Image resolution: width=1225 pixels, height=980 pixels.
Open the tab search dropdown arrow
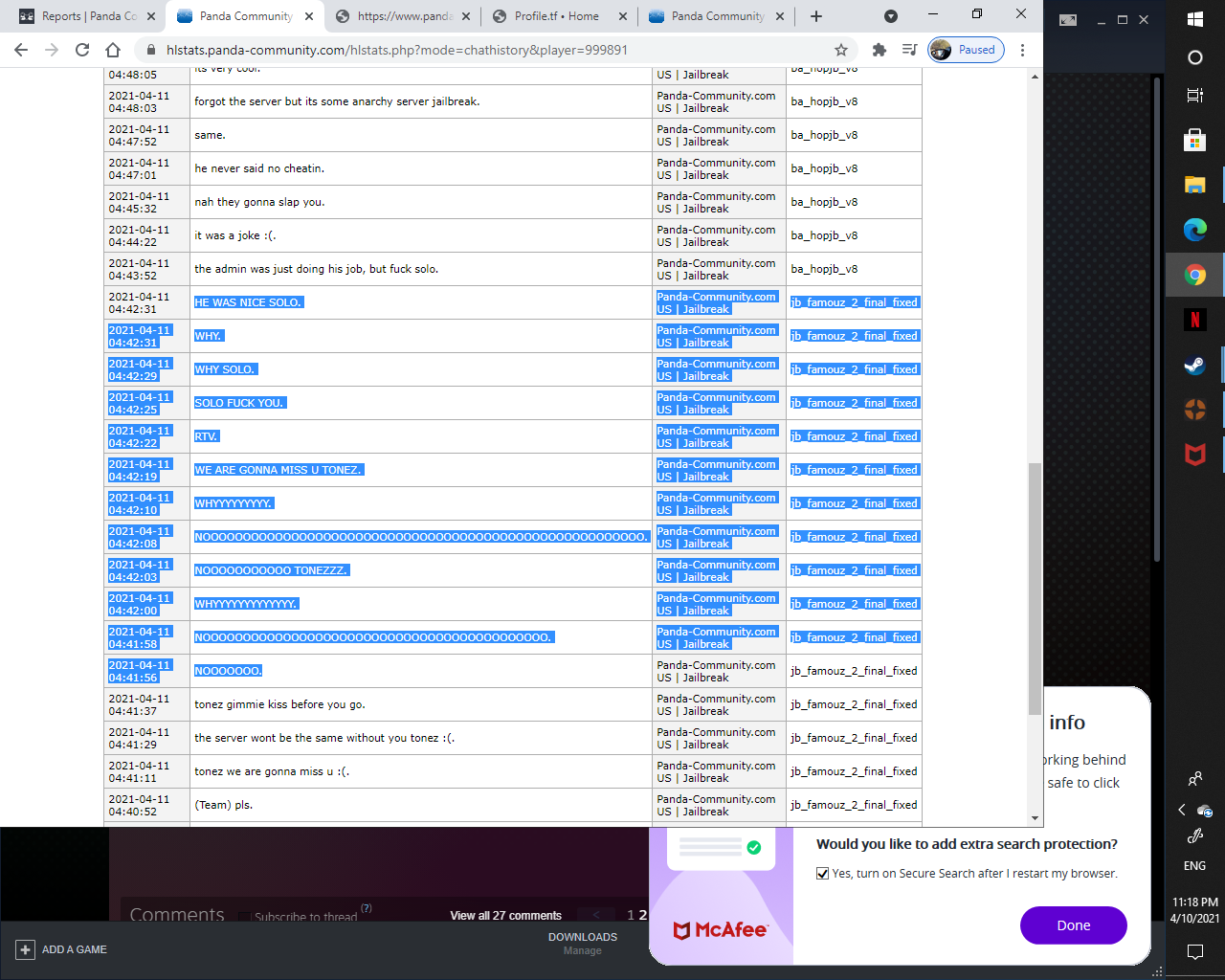[890, 16]
